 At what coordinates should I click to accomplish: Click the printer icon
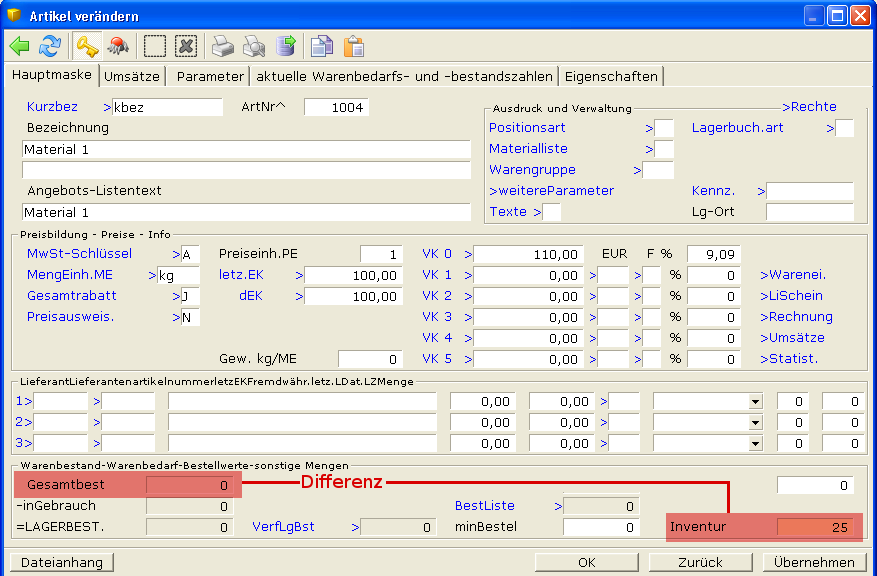click(222, 46)
